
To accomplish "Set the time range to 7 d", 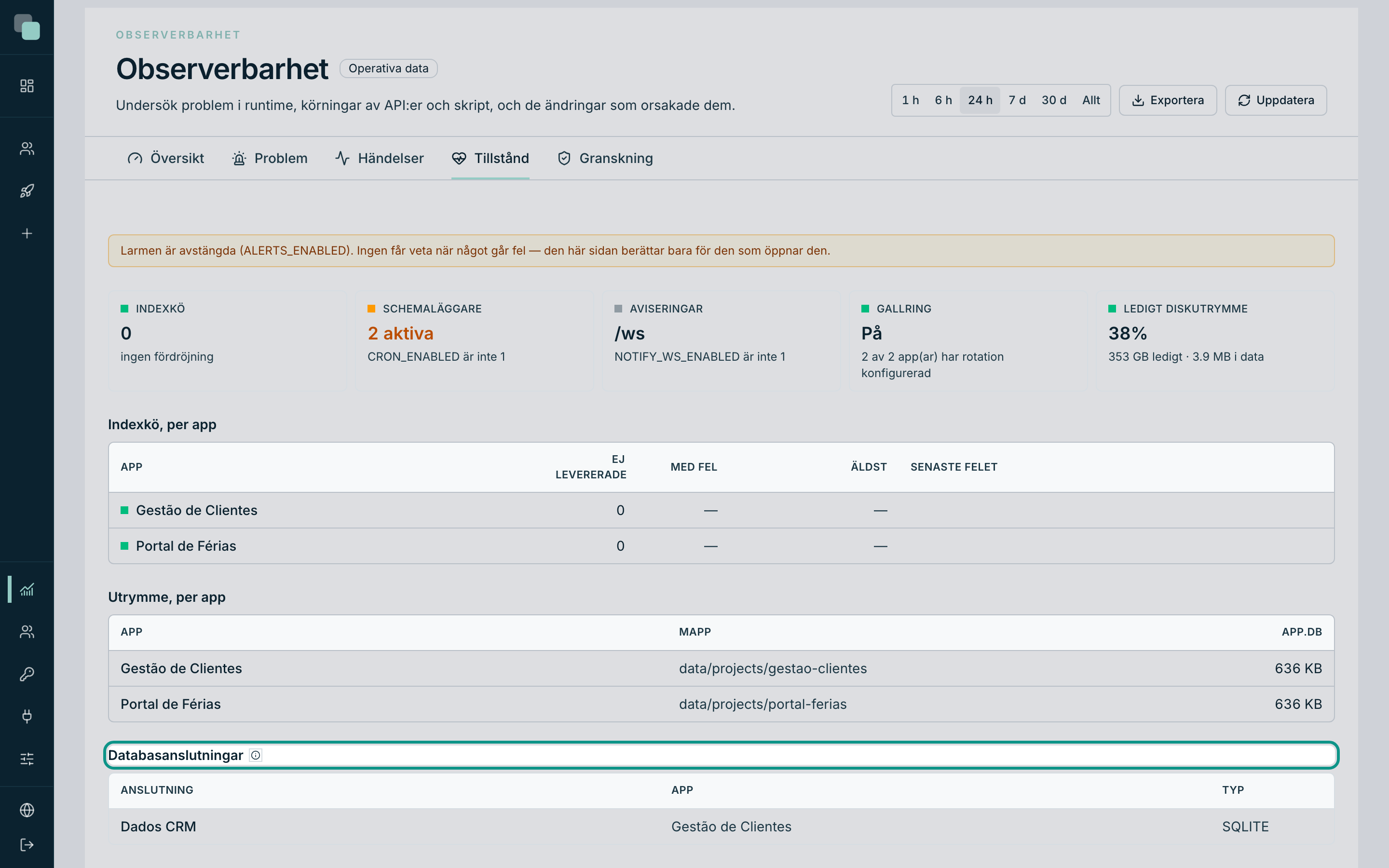I will pos(1017,100).
